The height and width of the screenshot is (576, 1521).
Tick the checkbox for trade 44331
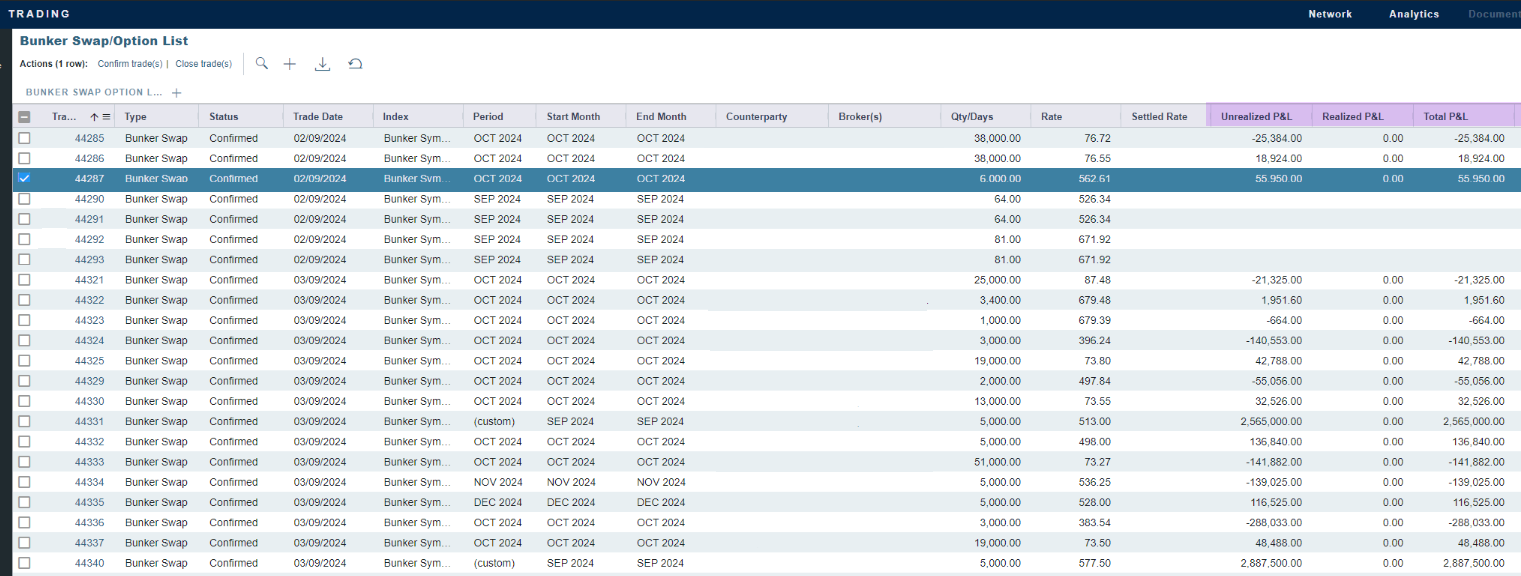24,421
